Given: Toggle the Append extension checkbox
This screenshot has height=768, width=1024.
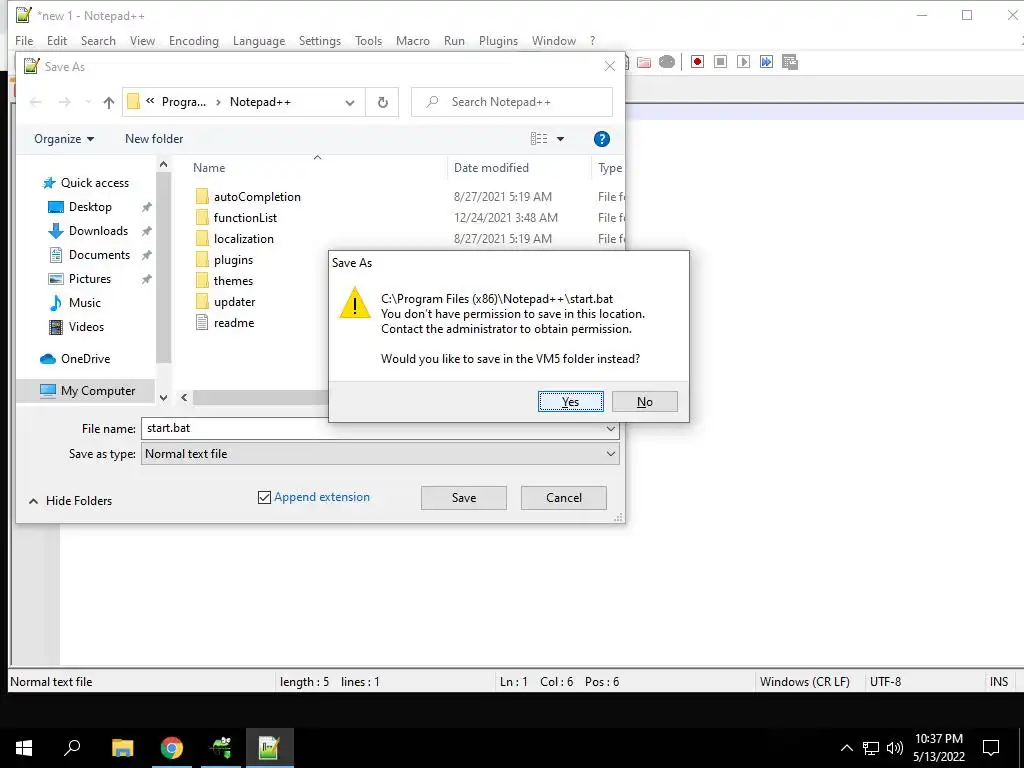Looking at the screenshot, I should [x=264, y=498].
